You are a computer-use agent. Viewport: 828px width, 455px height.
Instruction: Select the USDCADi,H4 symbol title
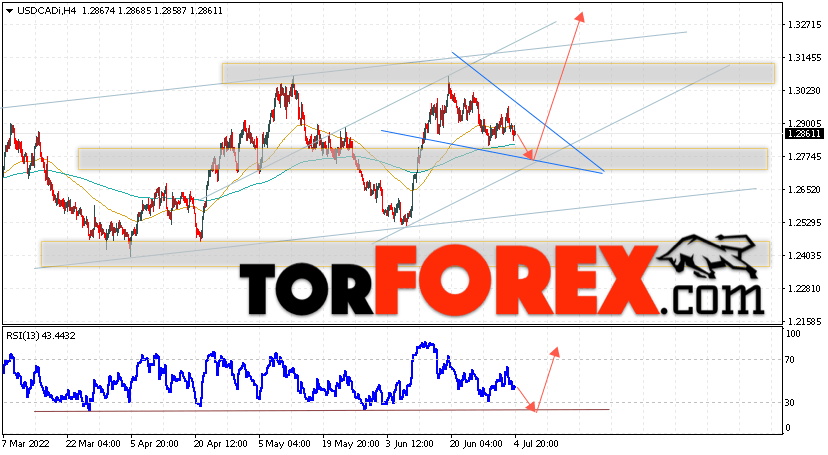[47, 11]
